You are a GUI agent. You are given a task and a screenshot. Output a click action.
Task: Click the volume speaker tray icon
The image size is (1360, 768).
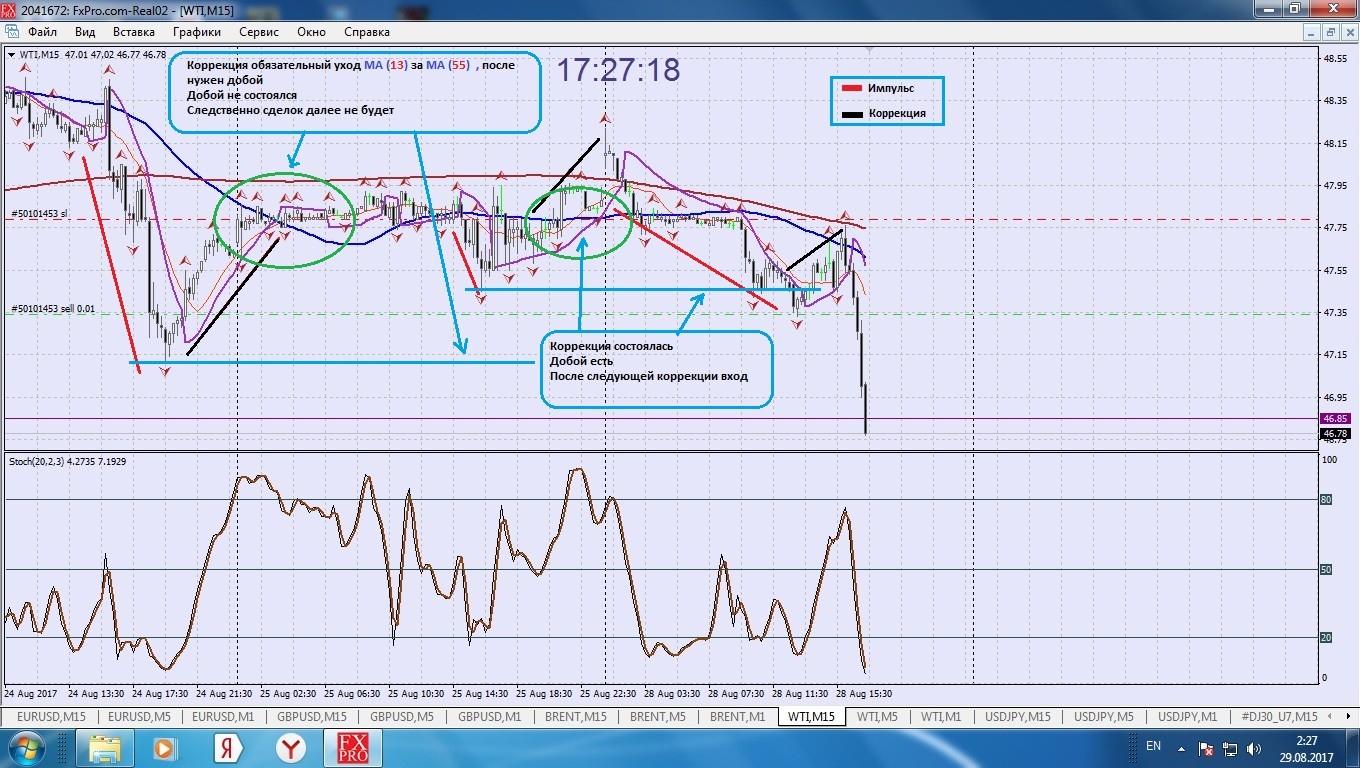point(1256,748)
